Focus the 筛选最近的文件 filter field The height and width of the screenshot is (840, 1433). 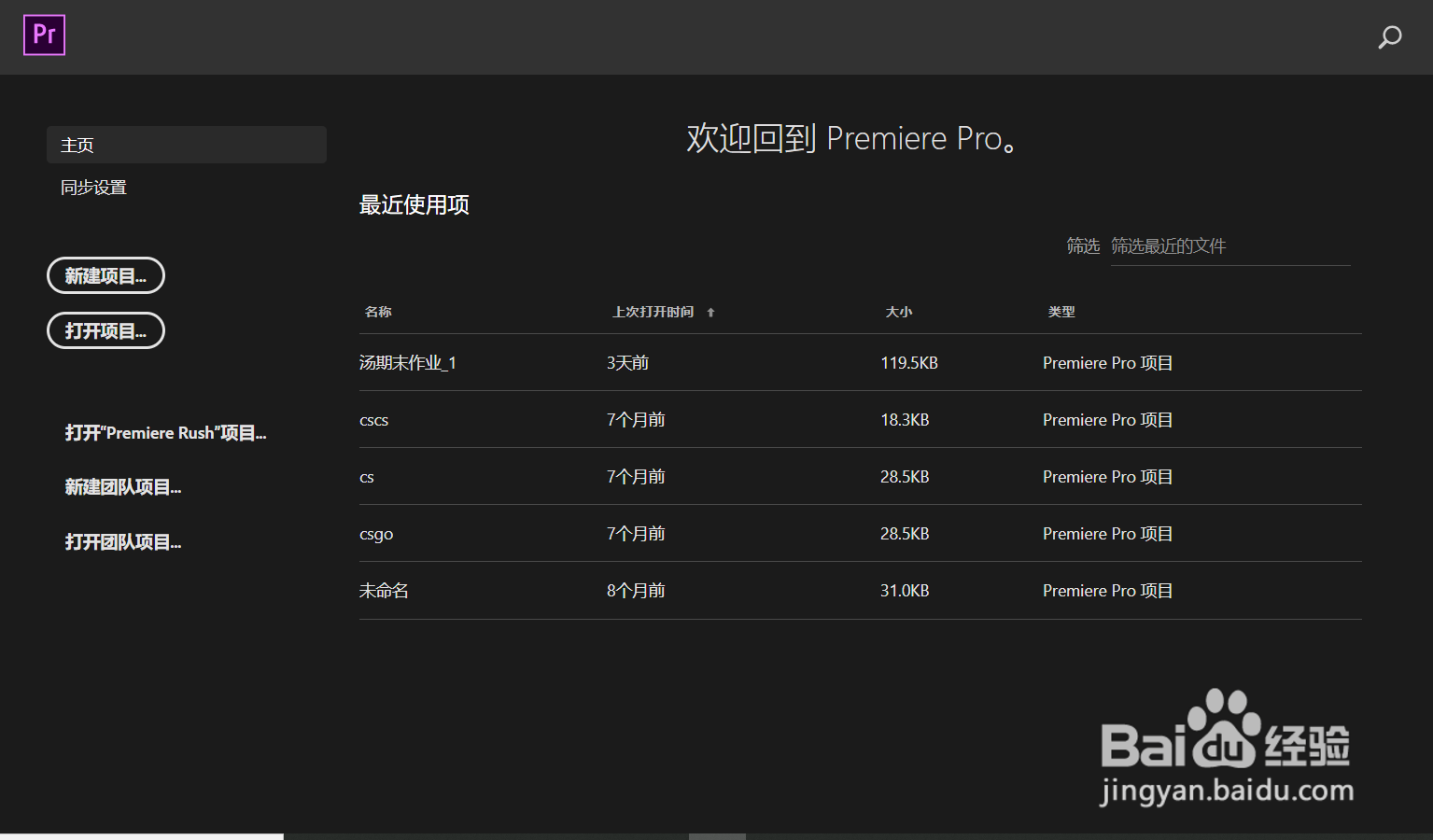[1230, 246]
